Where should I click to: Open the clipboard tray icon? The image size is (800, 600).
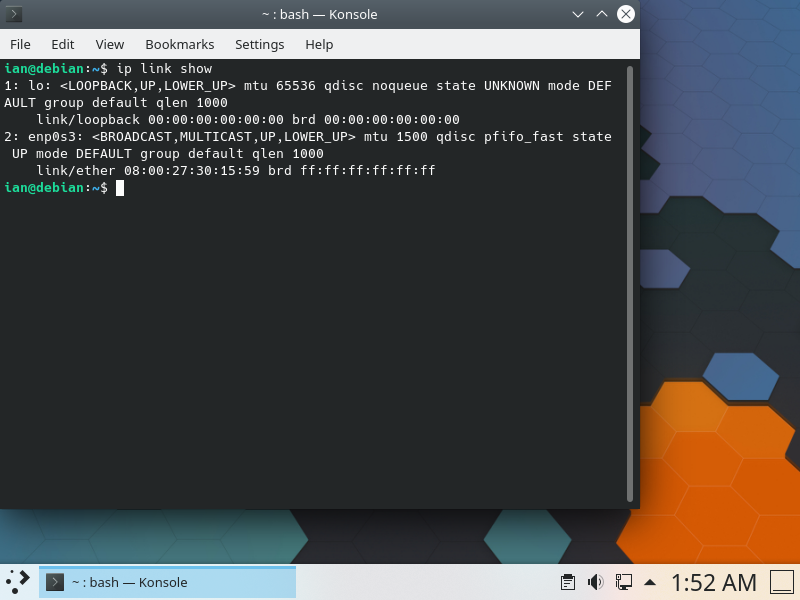point(567,582)
